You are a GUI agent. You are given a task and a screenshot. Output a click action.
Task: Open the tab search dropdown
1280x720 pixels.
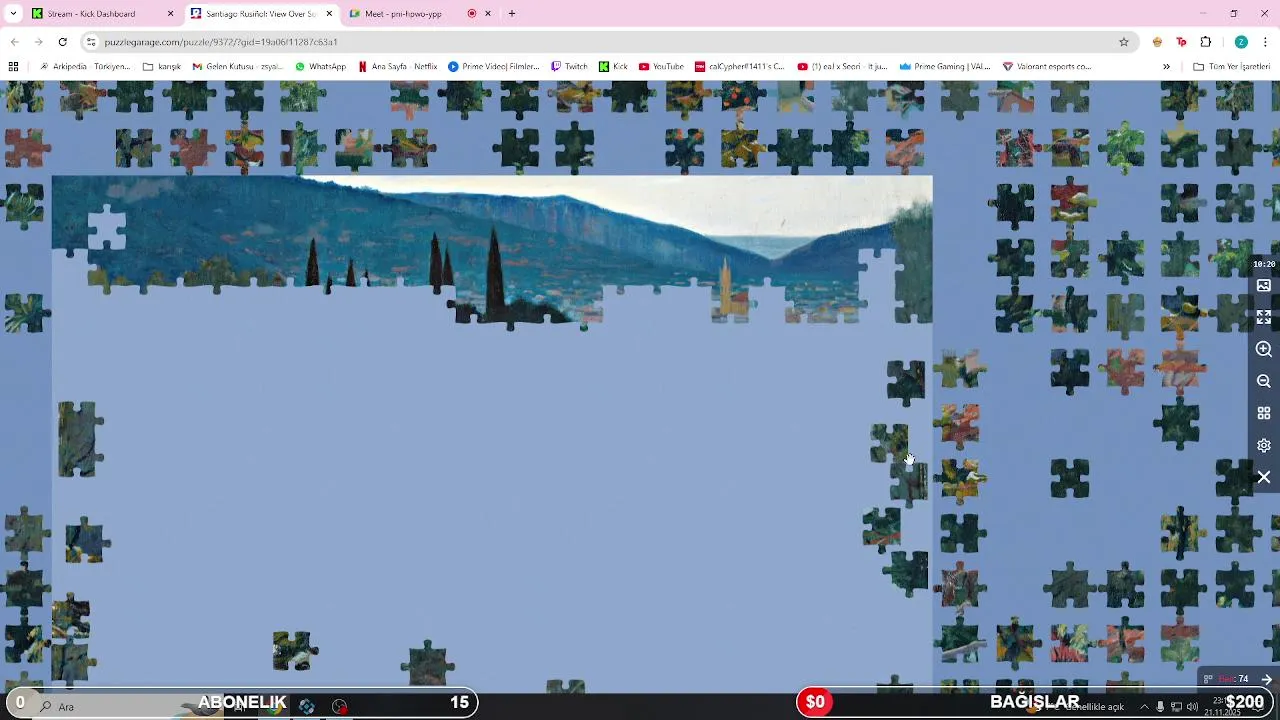pos(13,14)
